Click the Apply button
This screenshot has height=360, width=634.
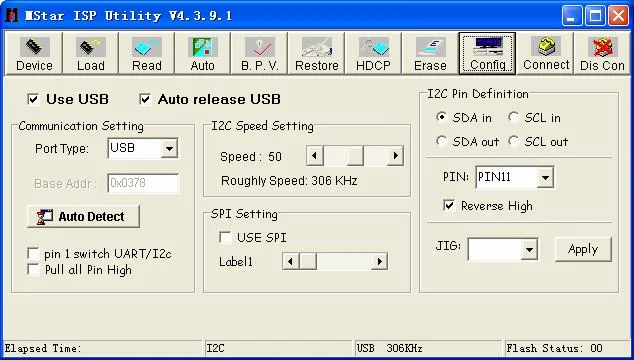[583, 249]
